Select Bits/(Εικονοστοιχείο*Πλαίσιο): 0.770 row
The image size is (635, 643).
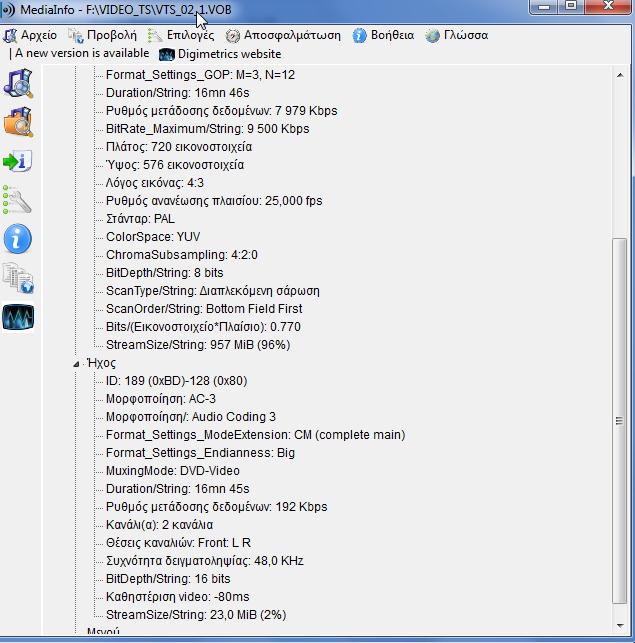(203, 327)
